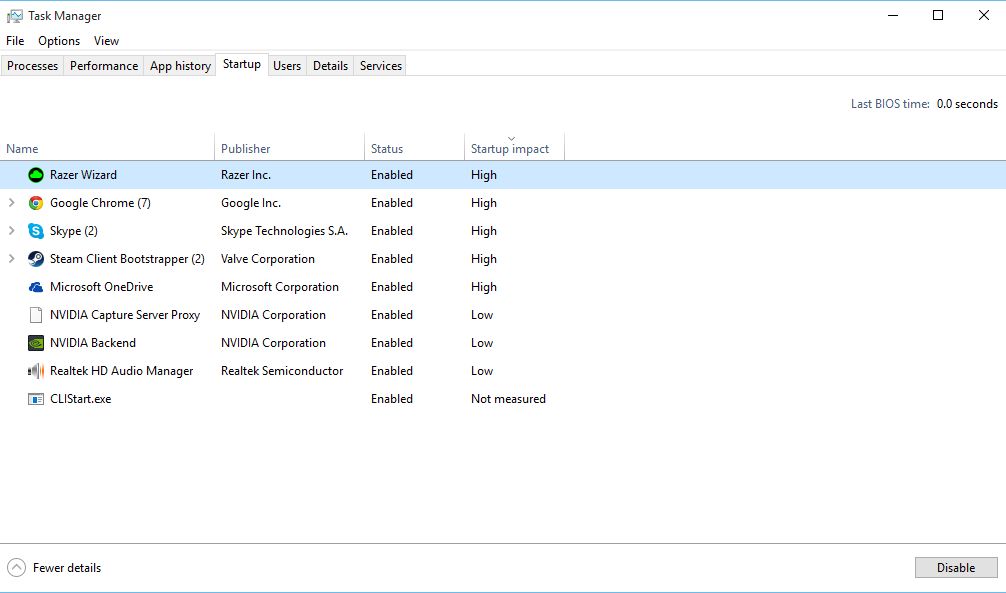Select the Realtek HD Audio Manager icon

pos(34,371)
